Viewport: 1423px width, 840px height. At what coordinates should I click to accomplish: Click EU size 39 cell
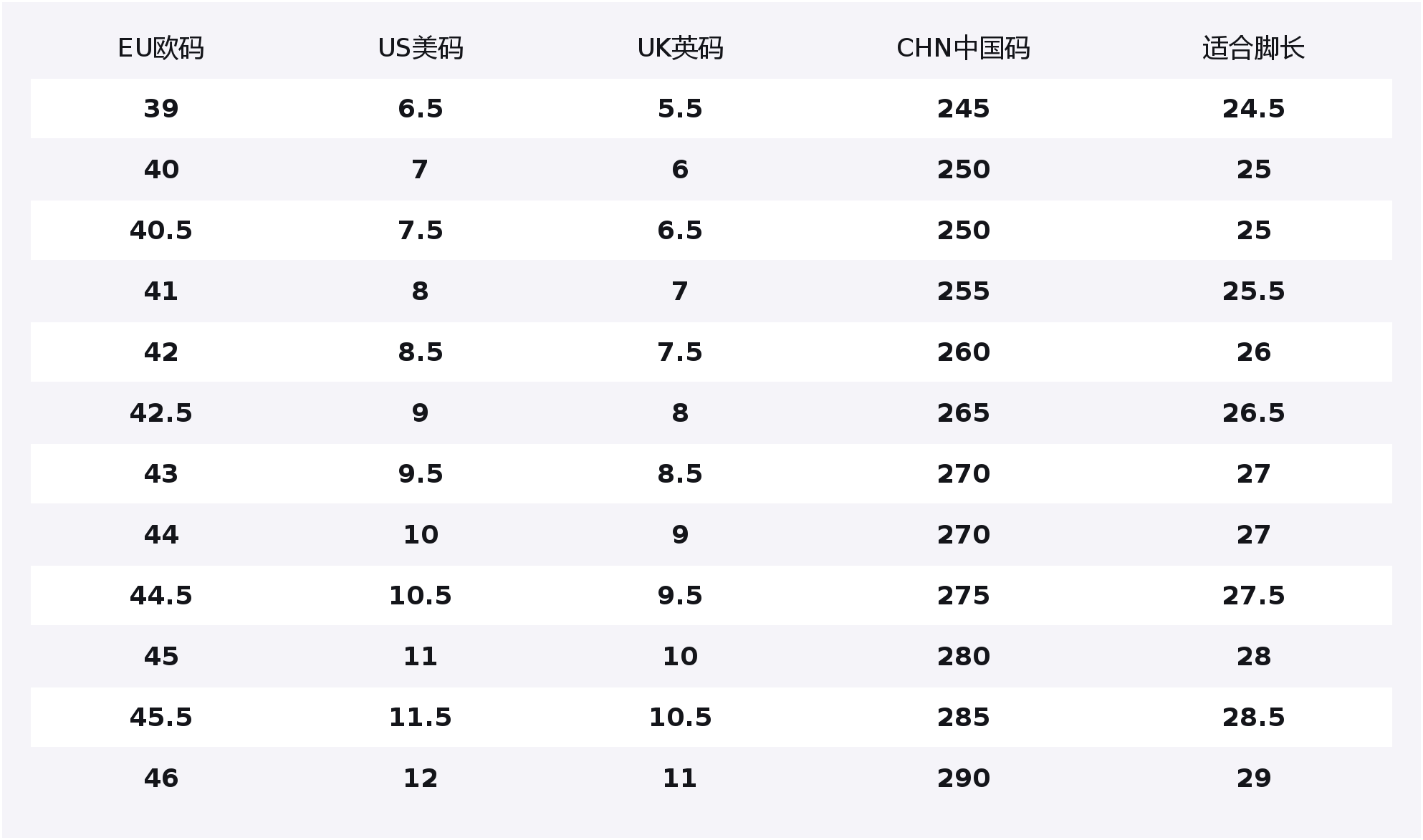click(161, 109)
